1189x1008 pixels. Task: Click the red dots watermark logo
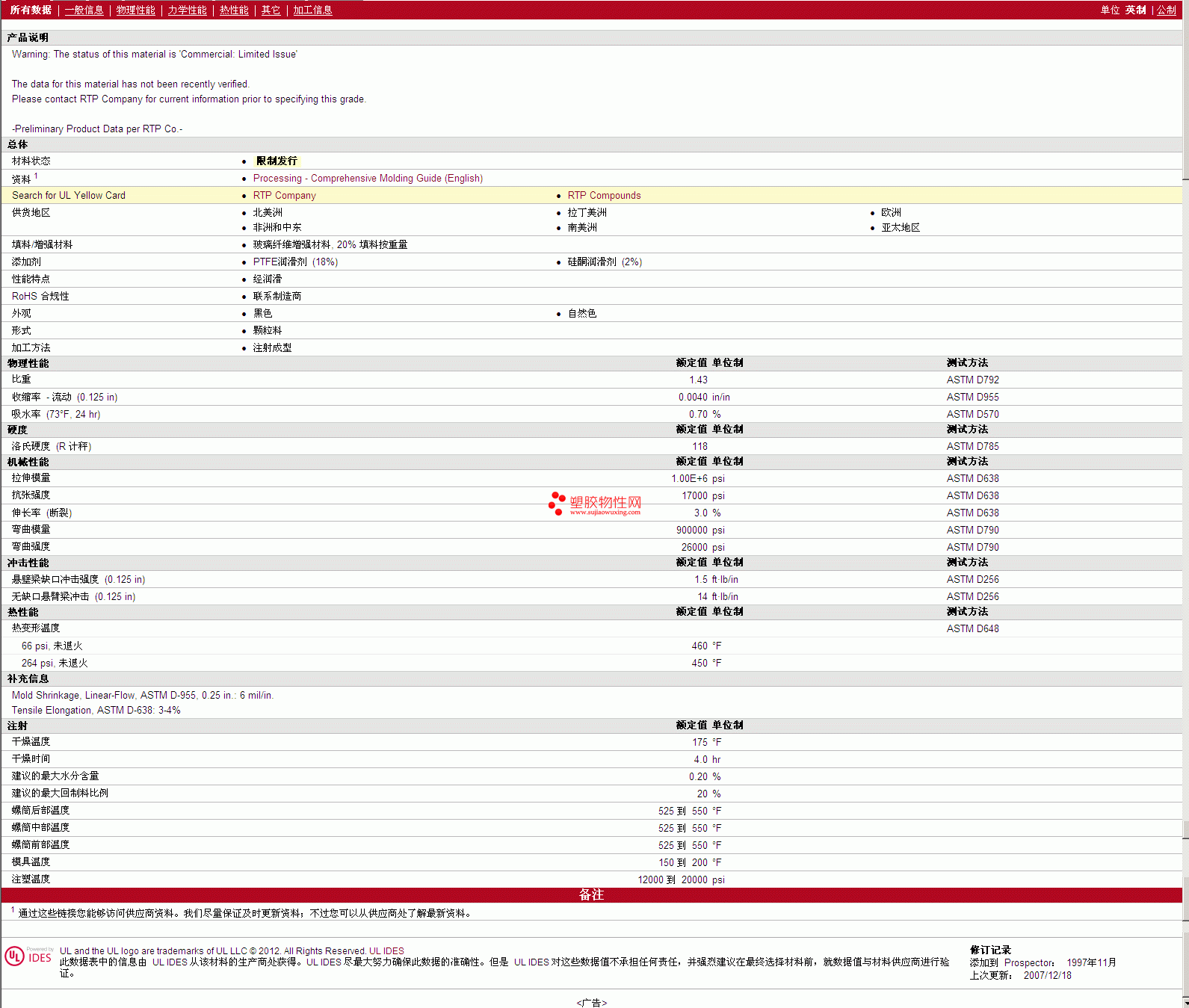(x=557, y=503)
